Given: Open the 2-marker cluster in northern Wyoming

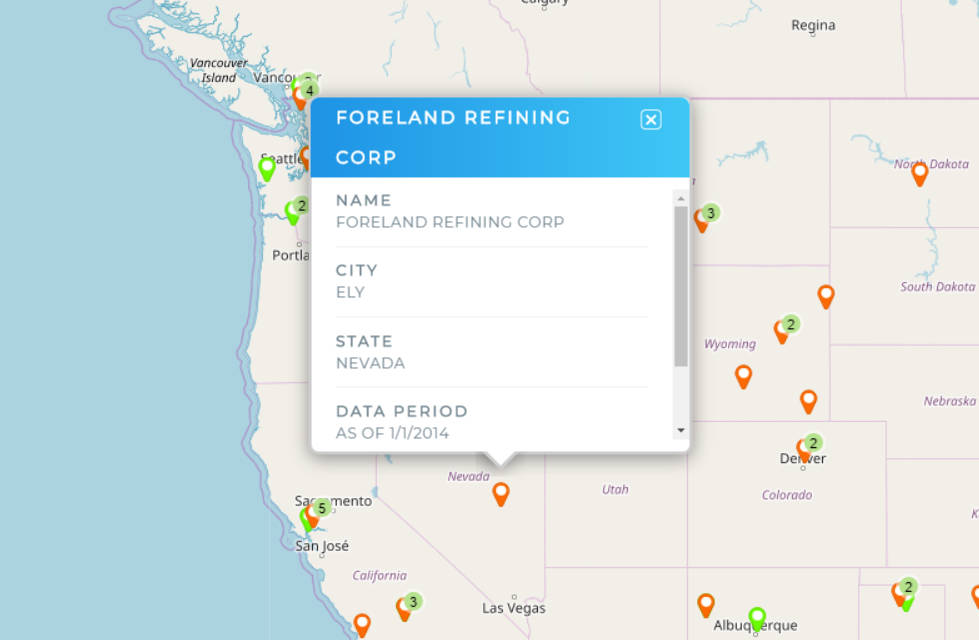Looking at the screenshot, I should click(x=790, y=324).
